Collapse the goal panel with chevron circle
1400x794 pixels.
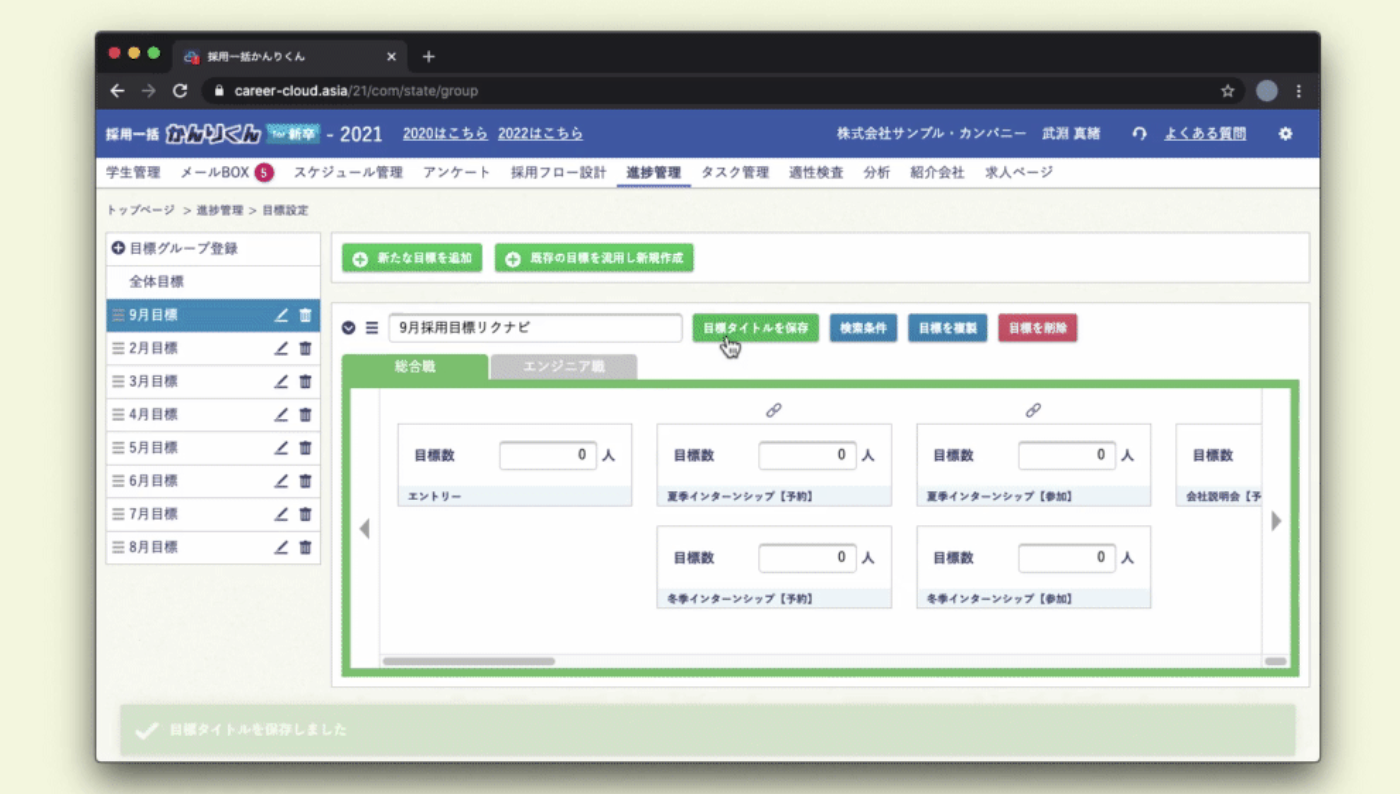(x=349, y=327)
